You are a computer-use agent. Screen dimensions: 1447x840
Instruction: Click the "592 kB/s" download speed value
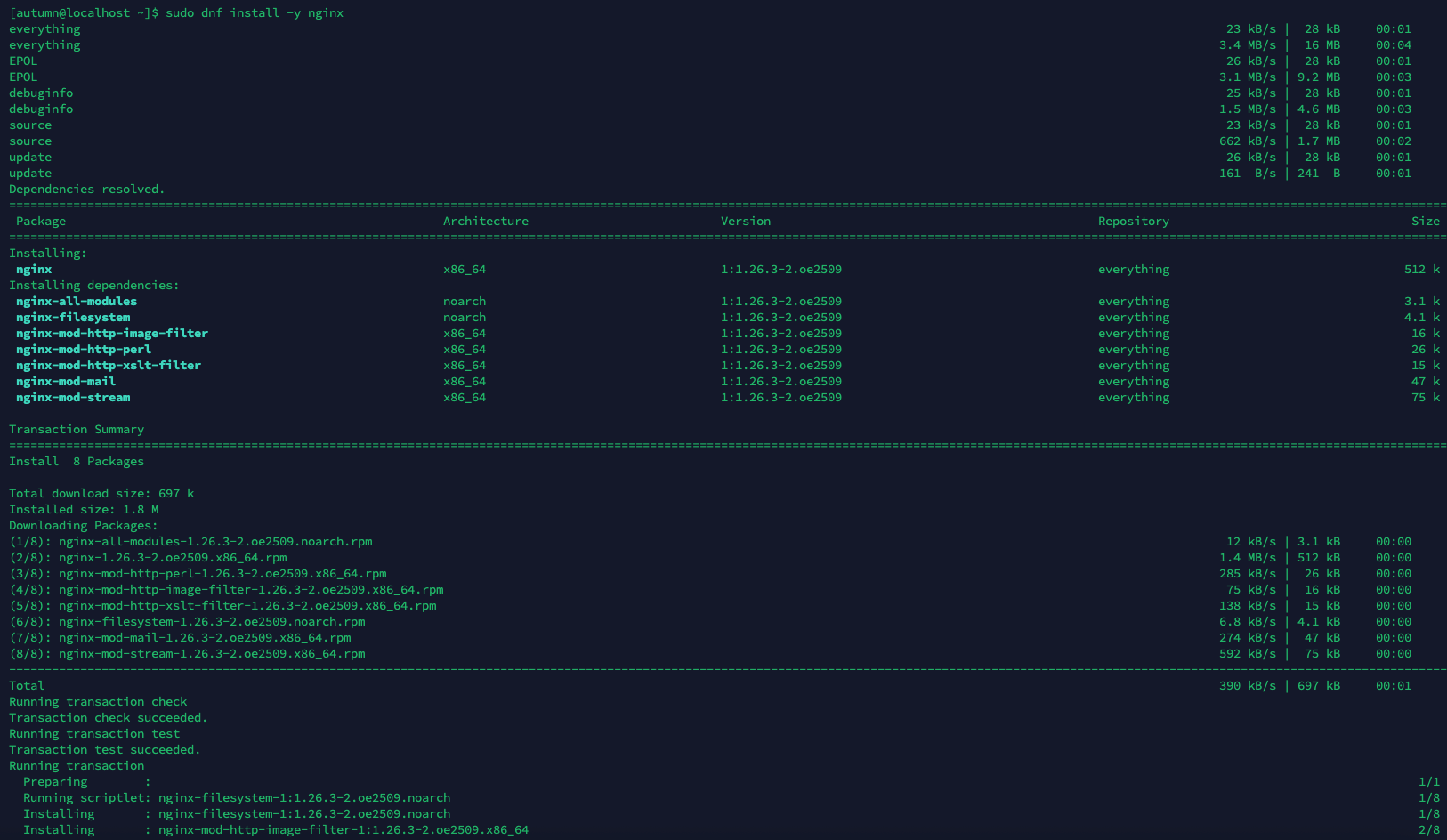(x=1248, y=654)
